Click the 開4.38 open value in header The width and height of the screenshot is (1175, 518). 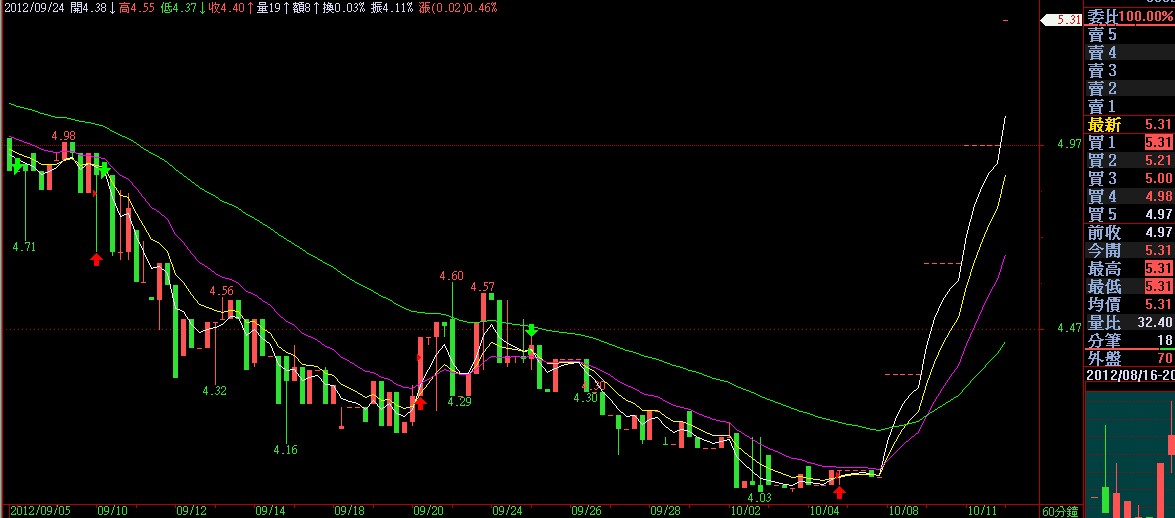[90, 7]
